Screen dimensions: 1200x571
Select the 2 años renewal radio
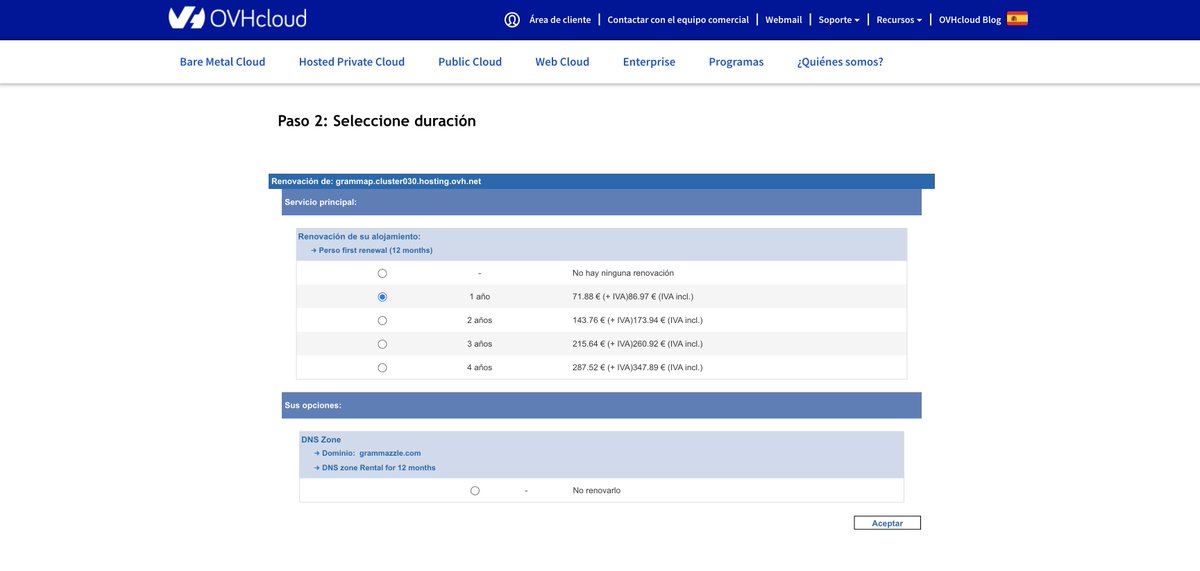click(382, 320)
